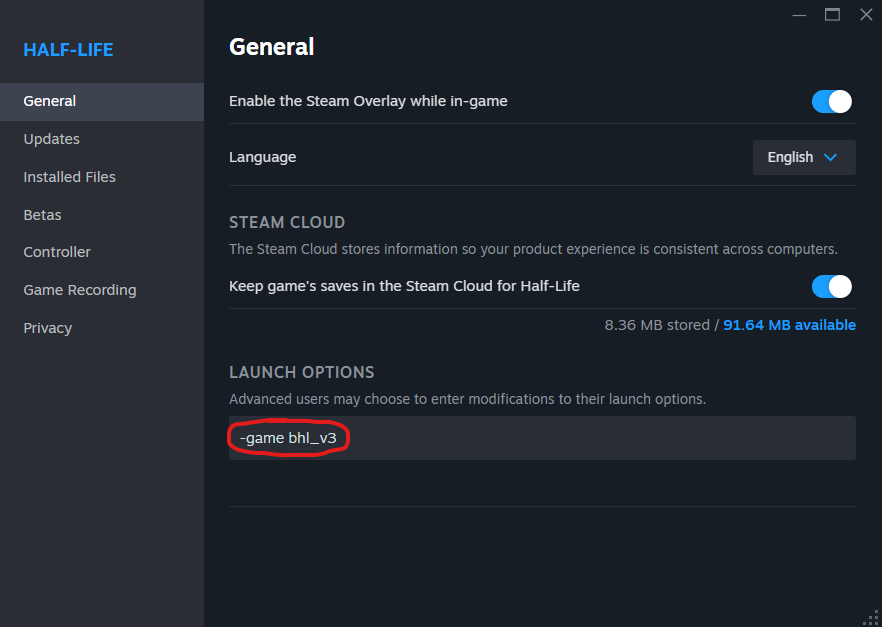Viewport: 882px width, 627px height.
Task: Click the Steam Cloud section header
Action: pyautogui.click(x=287, y=222)
